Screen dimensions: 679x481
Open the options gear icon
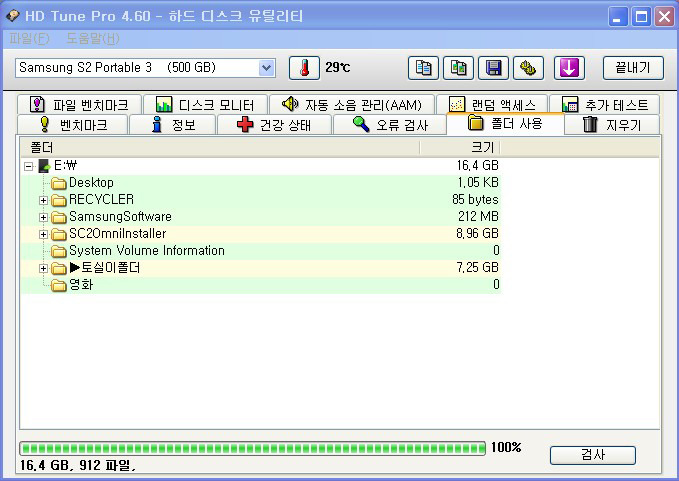[528, 68]
